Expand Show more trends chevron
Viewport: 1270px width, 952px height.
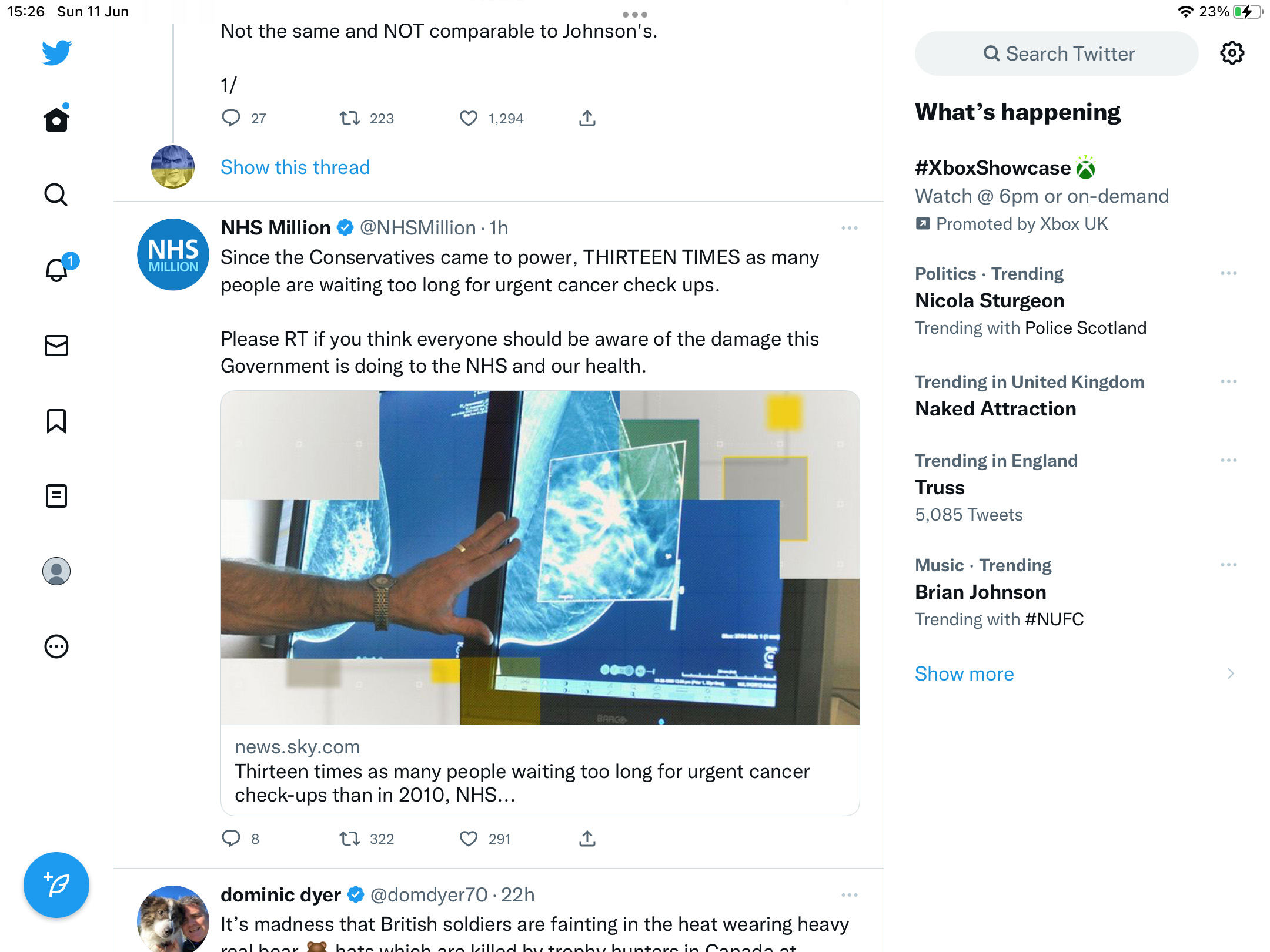click(x=1231, y=673)
